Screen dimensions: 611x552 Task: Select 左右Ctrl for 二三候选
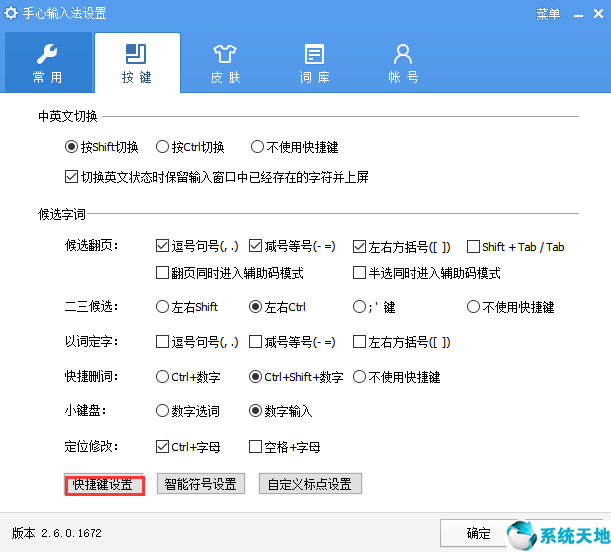pos(277,307)
